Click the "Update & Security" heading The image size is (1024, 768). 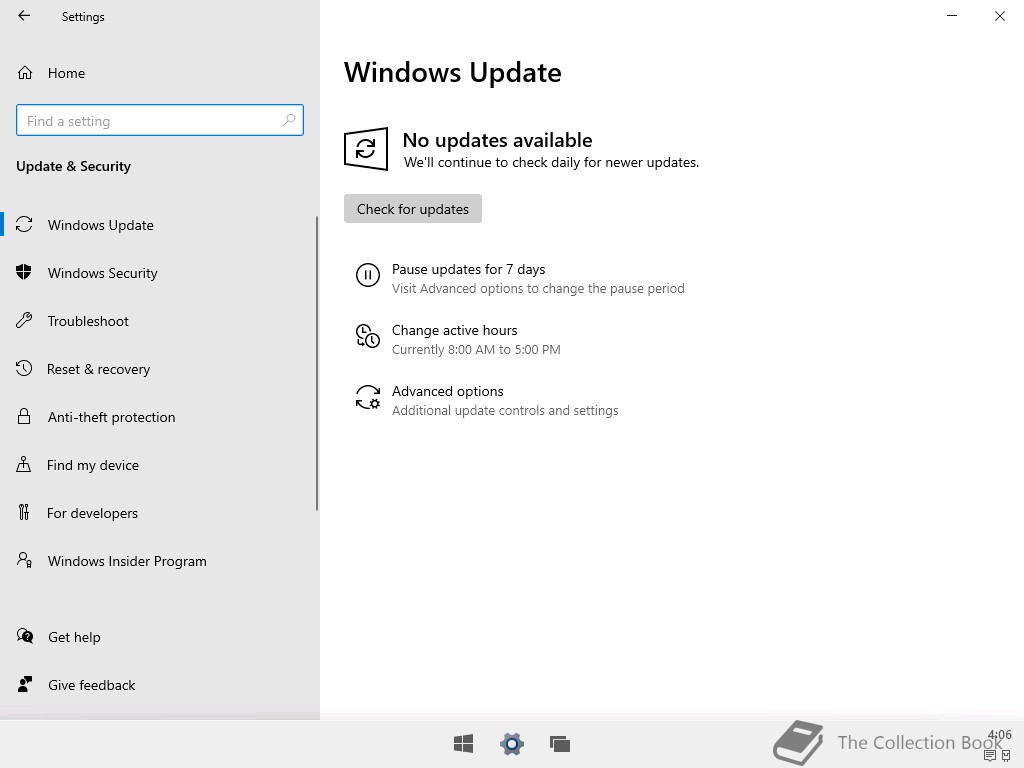coord(73,166)
